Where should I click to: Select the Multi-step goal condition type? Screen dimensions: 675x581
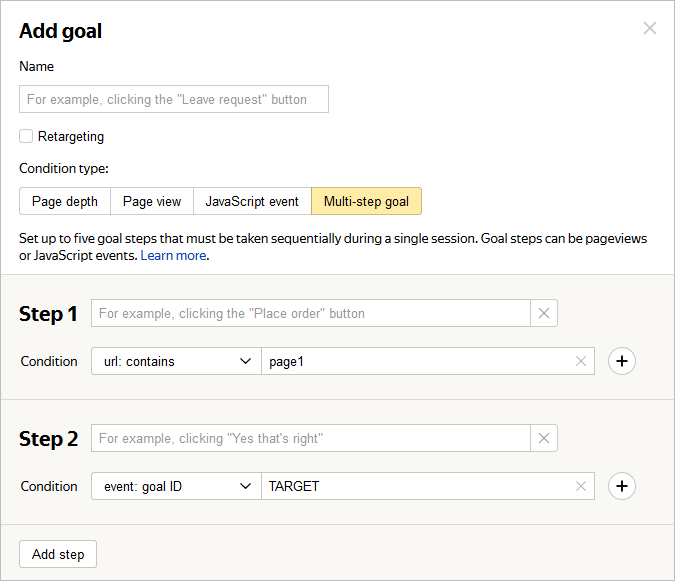pos(366,201)
